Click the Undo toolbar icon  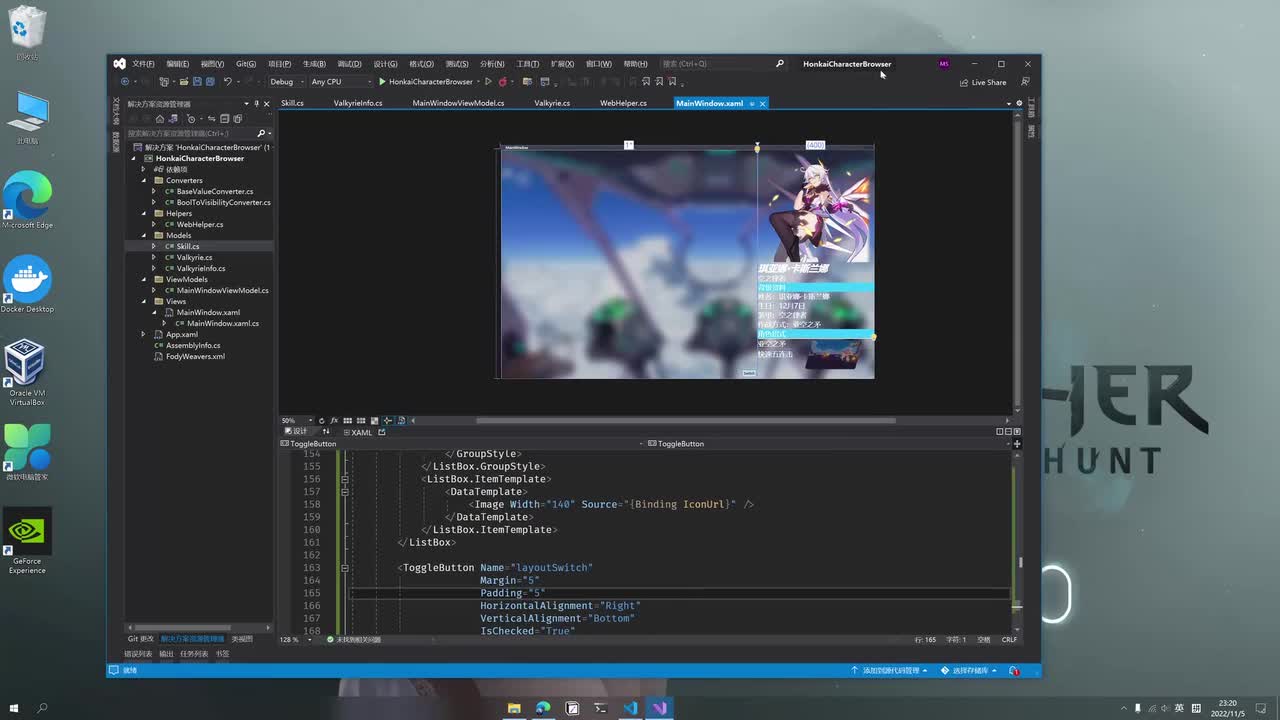click(x=228, y=82)
